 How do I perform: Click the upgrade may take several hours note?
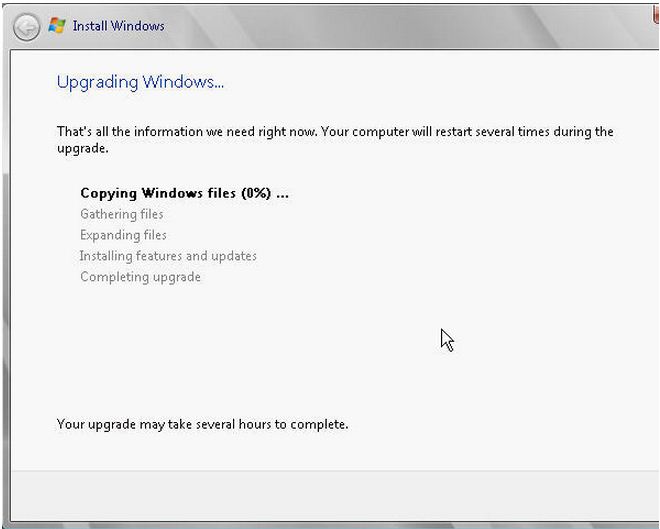pyautogui.click(x=202, y=424)
